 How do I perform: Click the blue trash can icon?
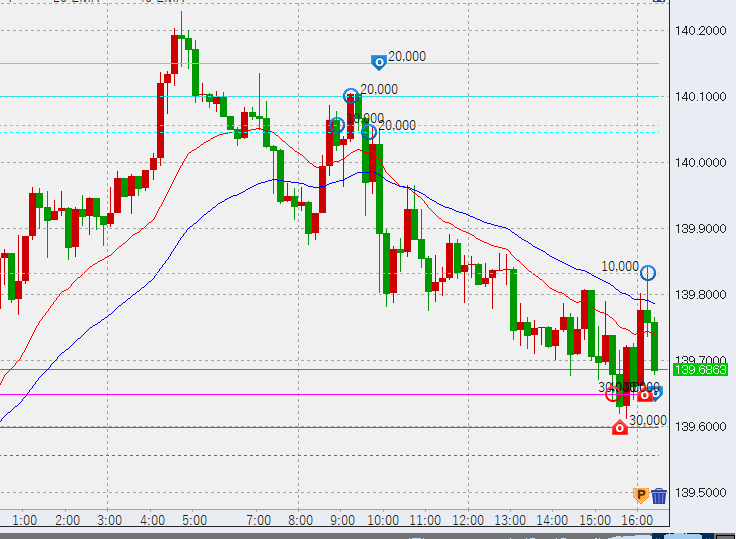tap(659, 495)
